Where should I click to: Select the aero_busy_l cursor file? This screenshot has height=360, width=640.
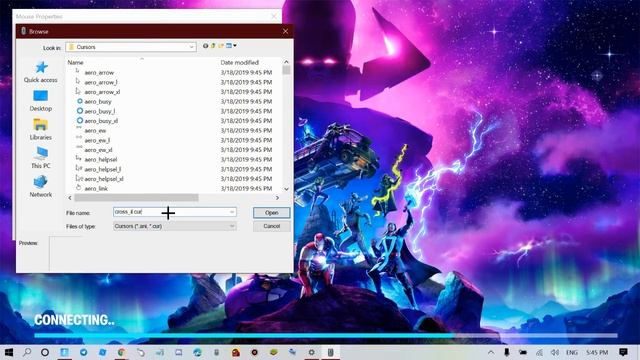pos(100,111)
